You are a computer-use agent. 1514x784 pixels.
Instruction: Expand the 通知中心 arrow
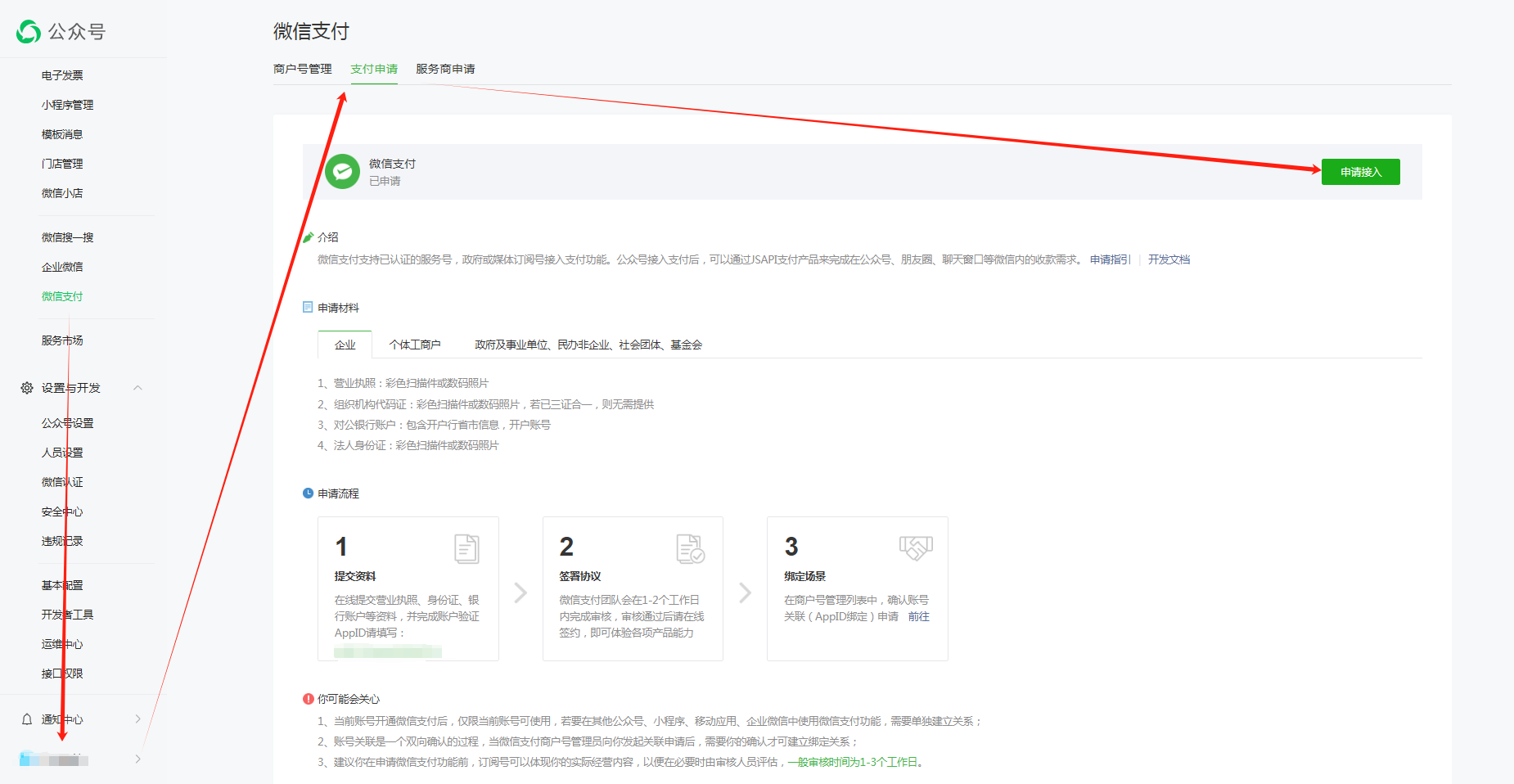[137, 719]
